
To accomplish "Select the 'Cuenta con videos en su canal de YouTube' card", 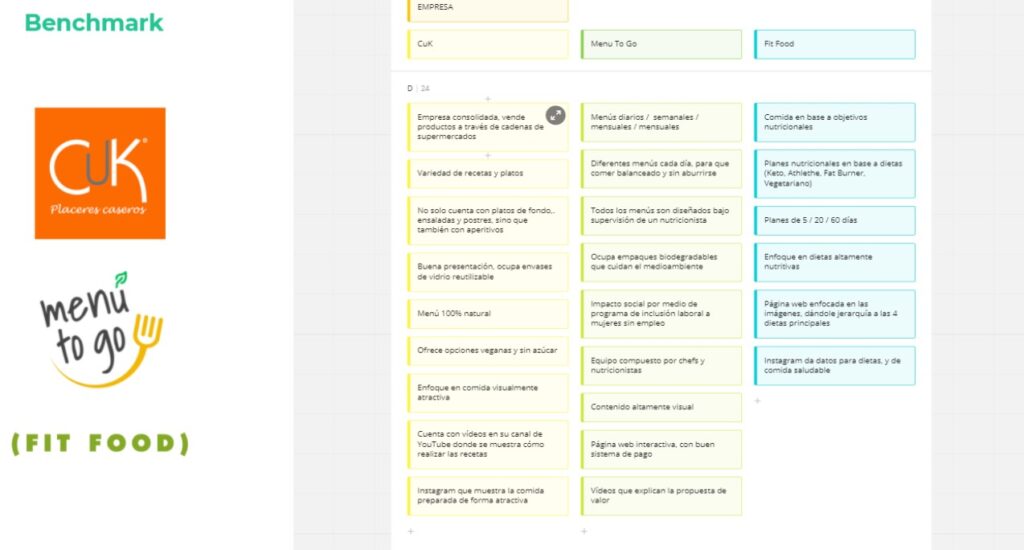I will coord(488,444).
